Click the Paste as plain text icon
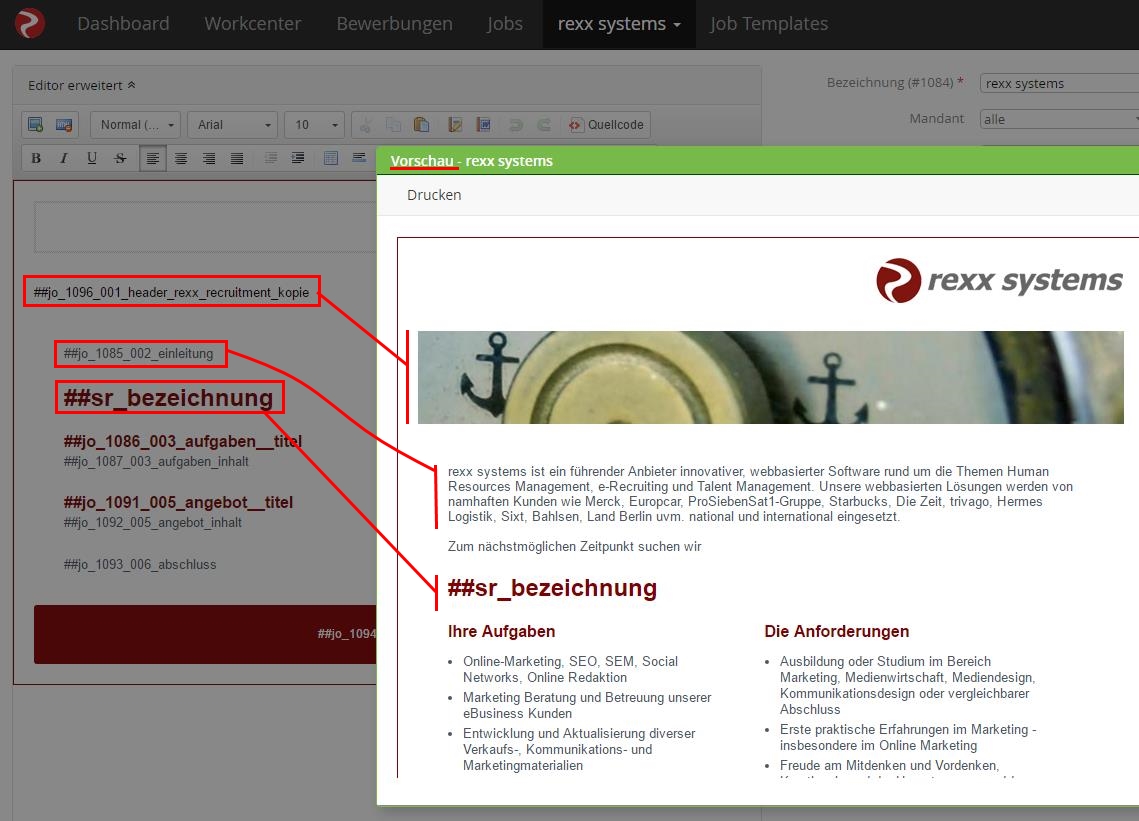1139x821 pixels. pyautogui.click(x=455, y=125)
